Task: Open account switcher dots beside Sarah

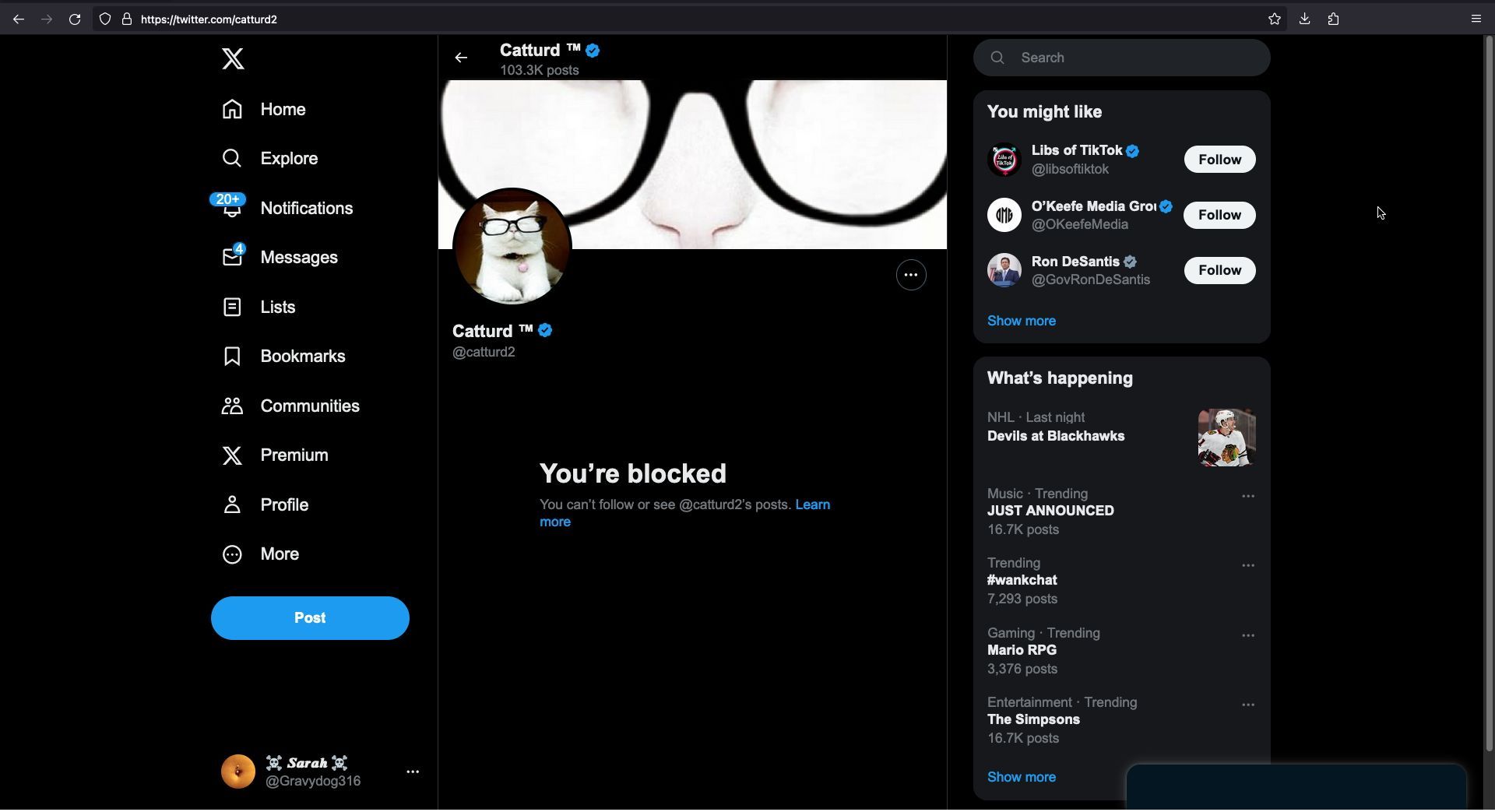Action: tap(413, 772)
